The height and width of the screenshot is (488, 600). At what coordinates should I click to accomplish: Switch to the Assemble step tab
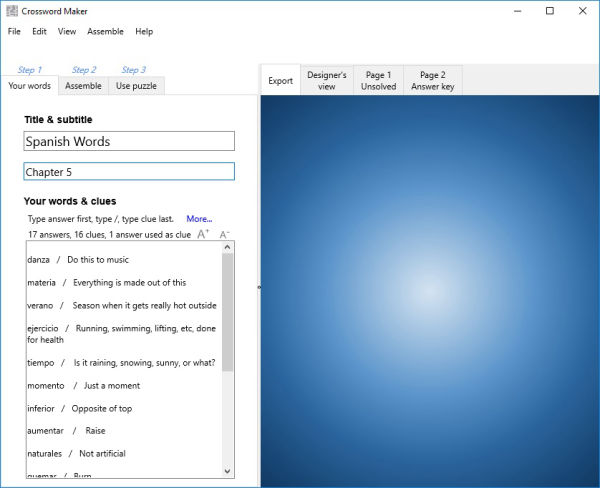click(x=83, y=86)
